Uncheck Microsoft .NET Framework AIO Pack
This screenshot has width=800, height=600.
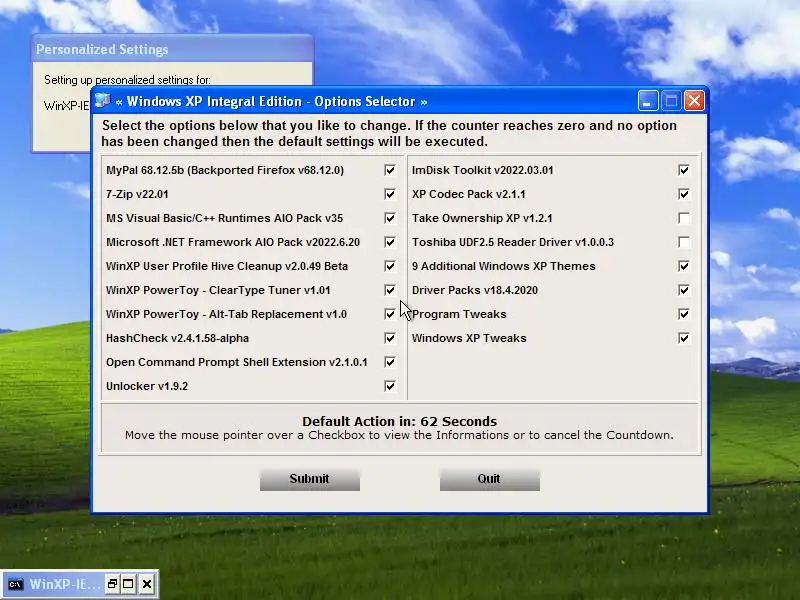pos(390,242)
